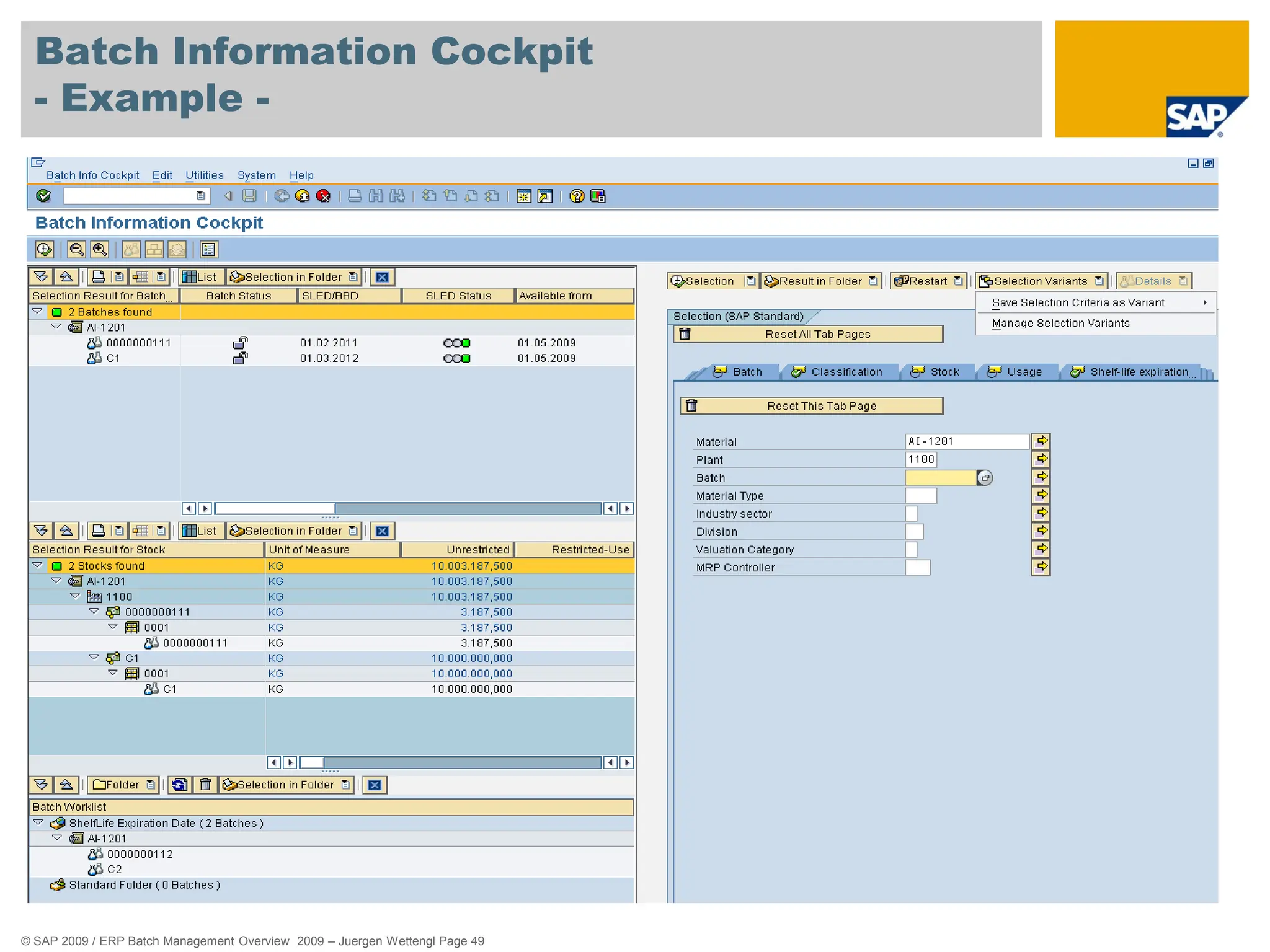Image resolution: width=1270 pixels, height=952 pixels.
Task: Collapse the C1 batch stock node
Action: tap(94, 657)
